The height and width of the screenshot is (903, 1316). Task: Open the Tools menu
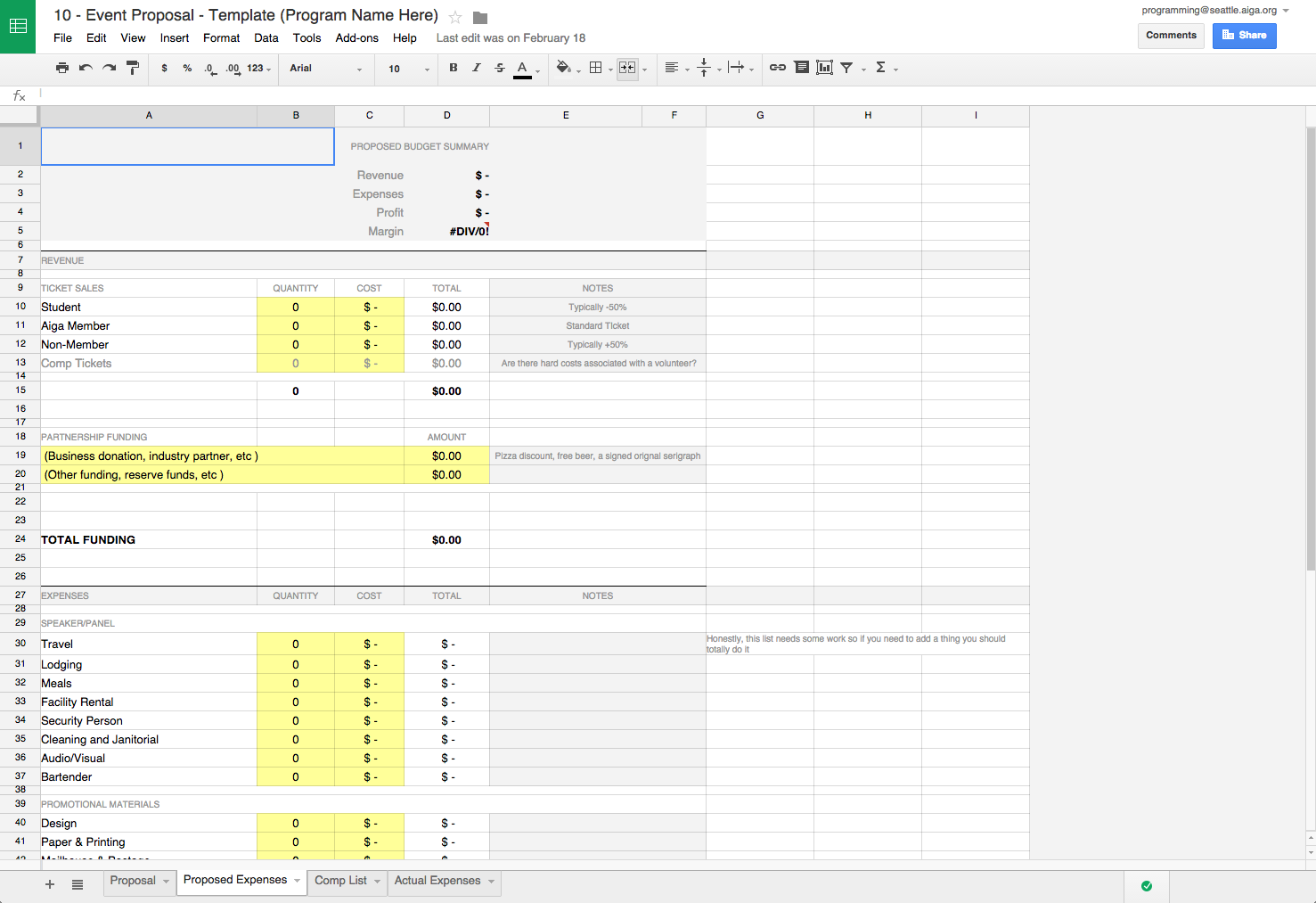pyautogui.click(x=307, y=38)
